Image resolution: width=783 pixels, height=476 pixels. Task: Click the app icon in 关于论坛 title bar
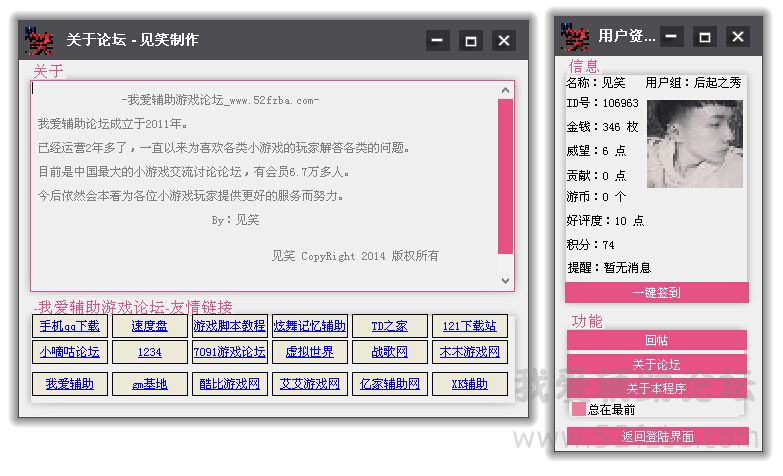(39, 40)
